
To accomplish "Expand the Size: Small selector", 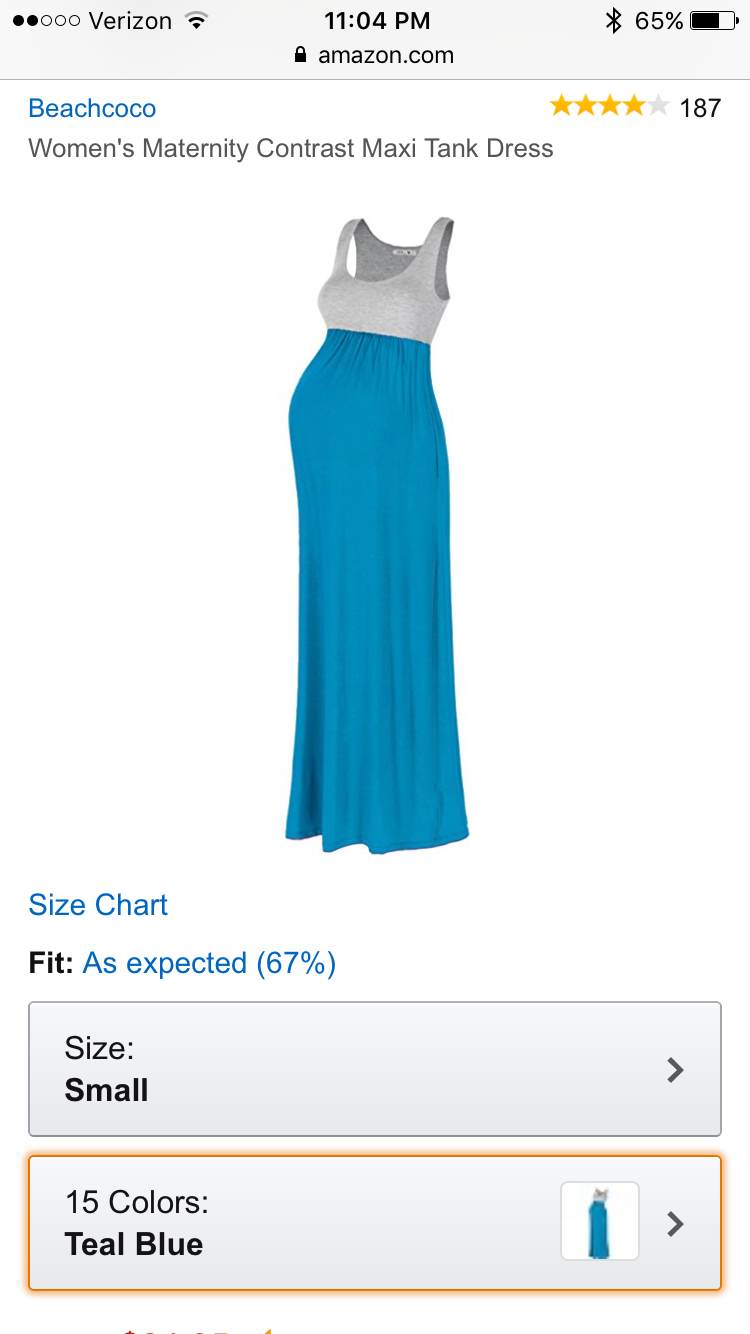I will click(375, 1069).
